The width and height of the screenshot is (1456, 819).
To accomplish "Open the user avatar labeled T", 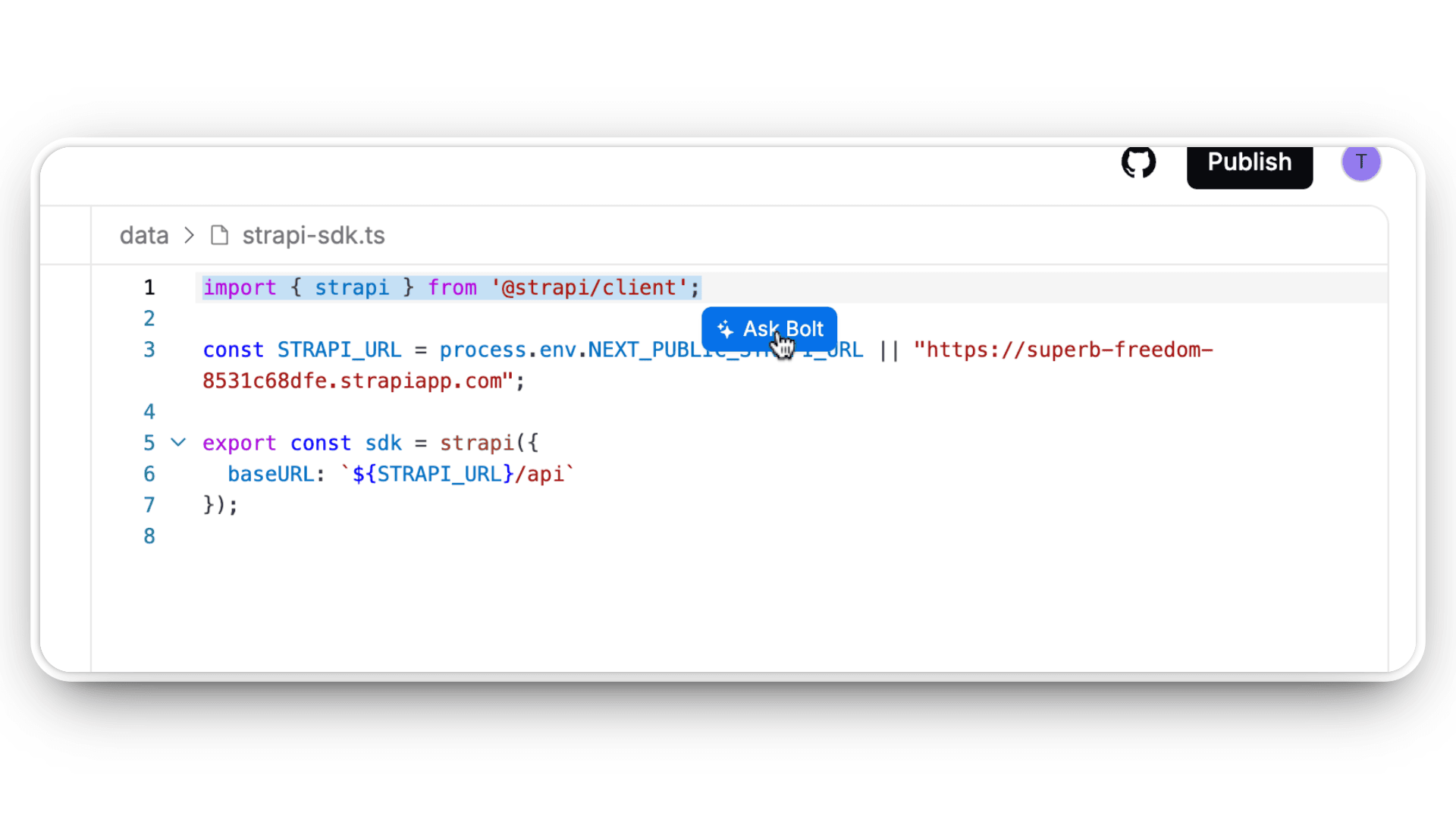I will pyautogui.click(x=1361, y=162).
